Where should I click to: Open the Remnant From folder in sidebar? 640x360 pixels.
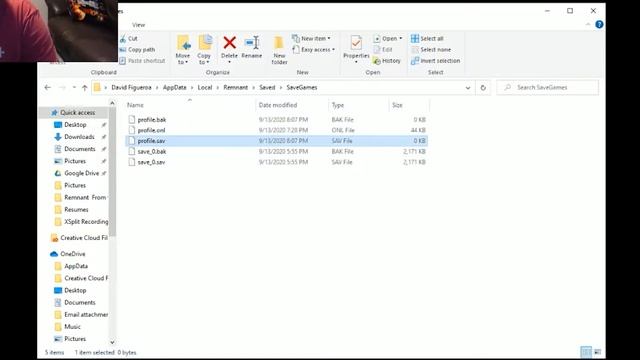click(80, 197)
